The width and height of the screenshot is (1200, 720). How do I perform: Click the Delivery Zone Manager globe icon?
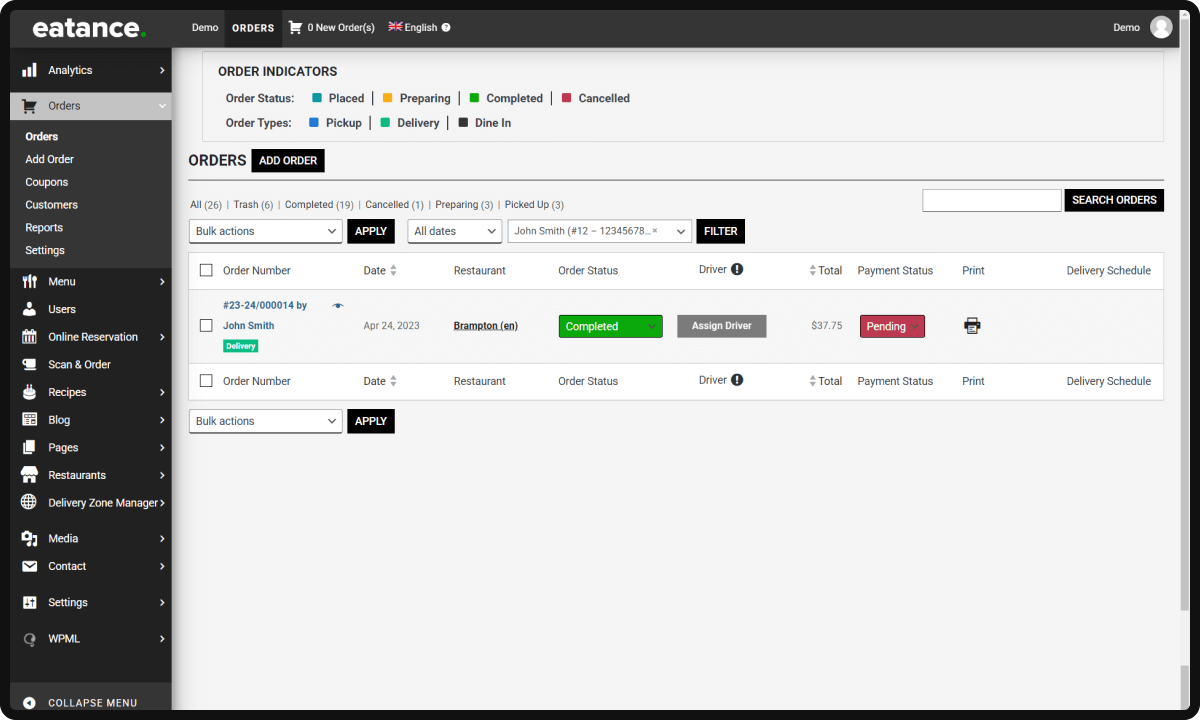coord(29,503)
